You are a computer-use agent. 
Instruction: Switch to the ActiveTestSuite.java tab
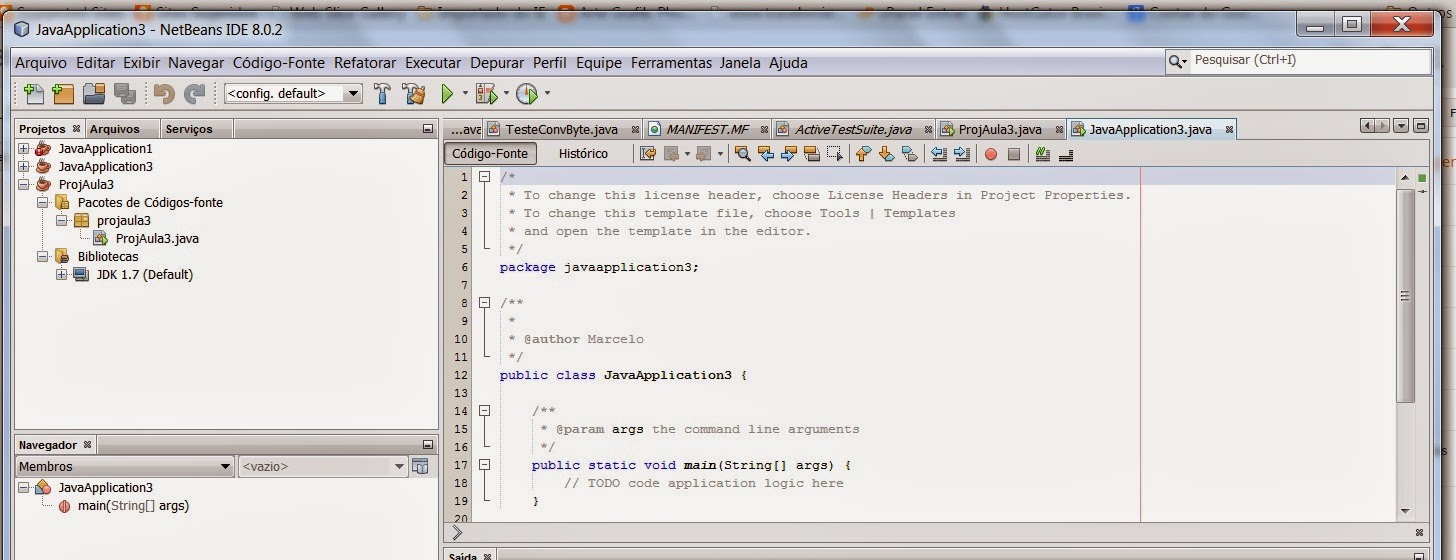coord(853,129)
